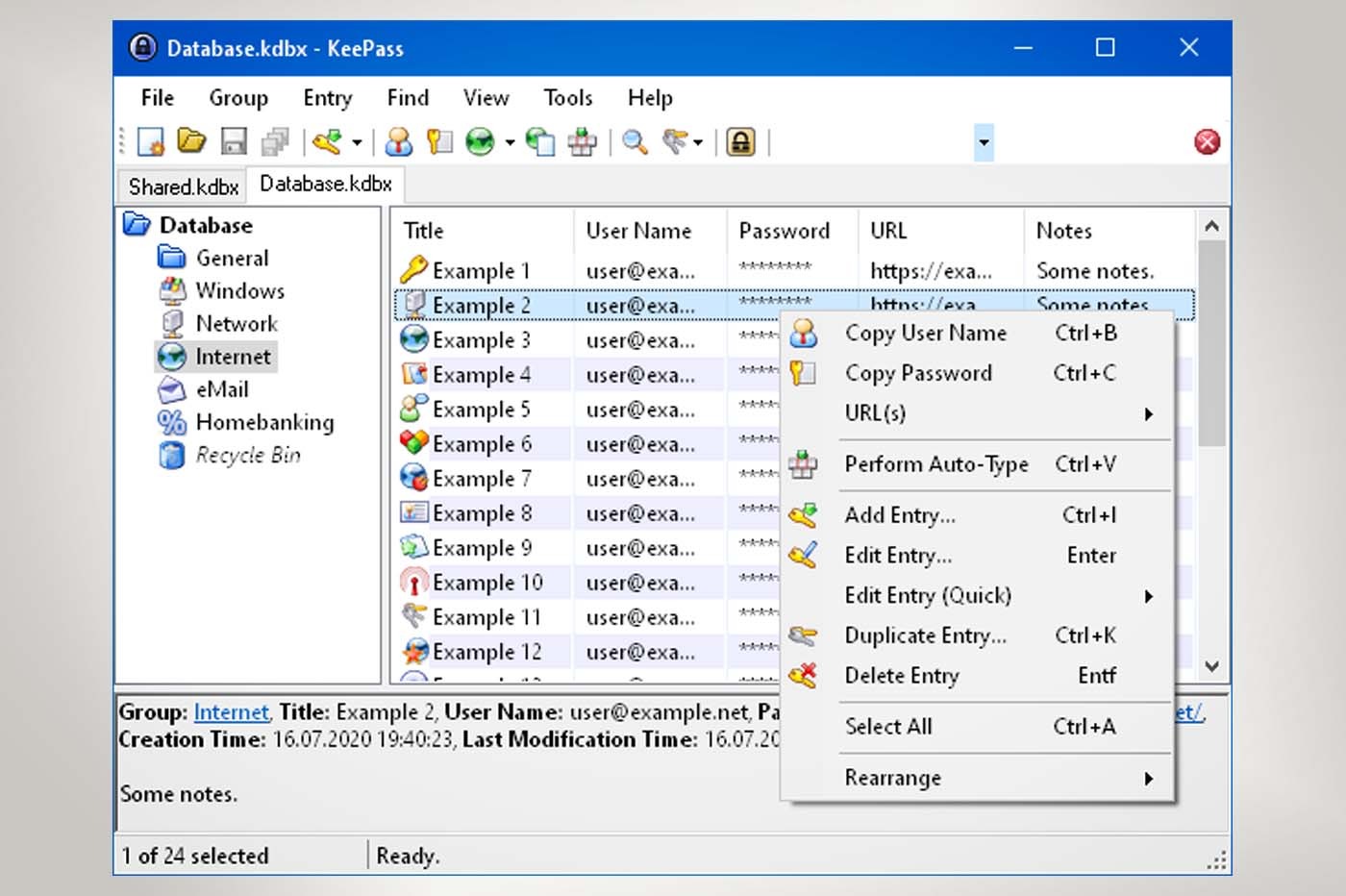Click the Copy URL to clipboard icon

(540, 142)
